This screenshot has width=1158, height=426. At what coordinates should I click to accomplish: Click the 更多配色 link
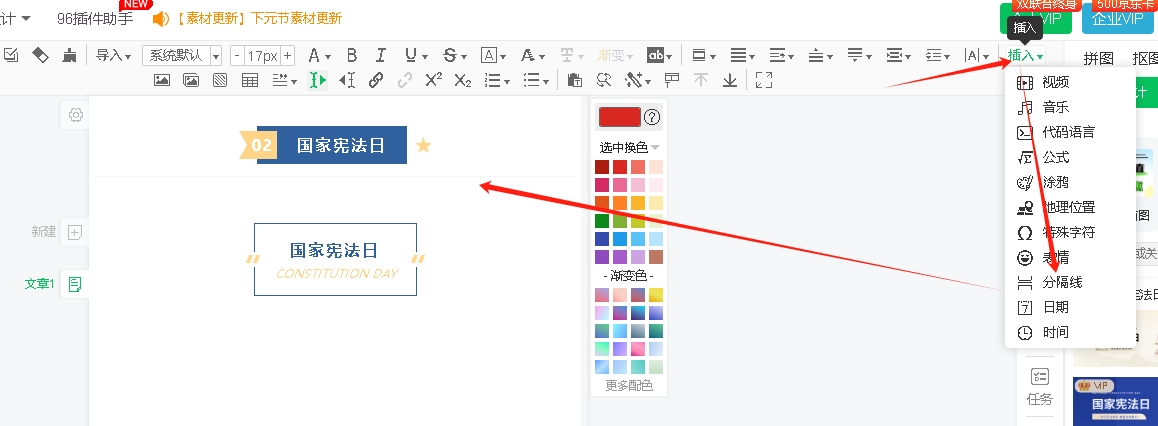629,385
